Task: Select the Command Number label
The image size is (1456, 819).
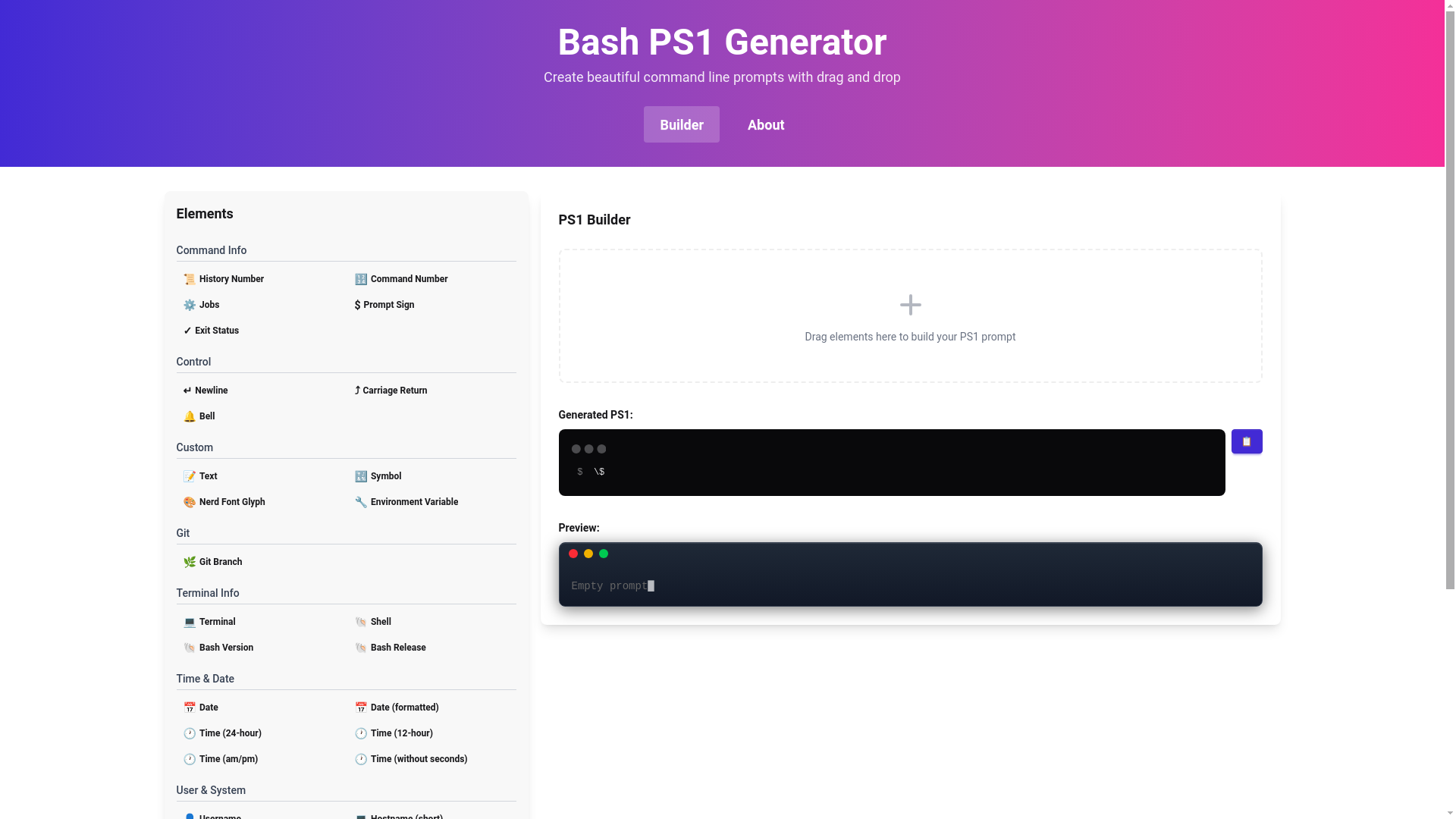Action: 409,279
